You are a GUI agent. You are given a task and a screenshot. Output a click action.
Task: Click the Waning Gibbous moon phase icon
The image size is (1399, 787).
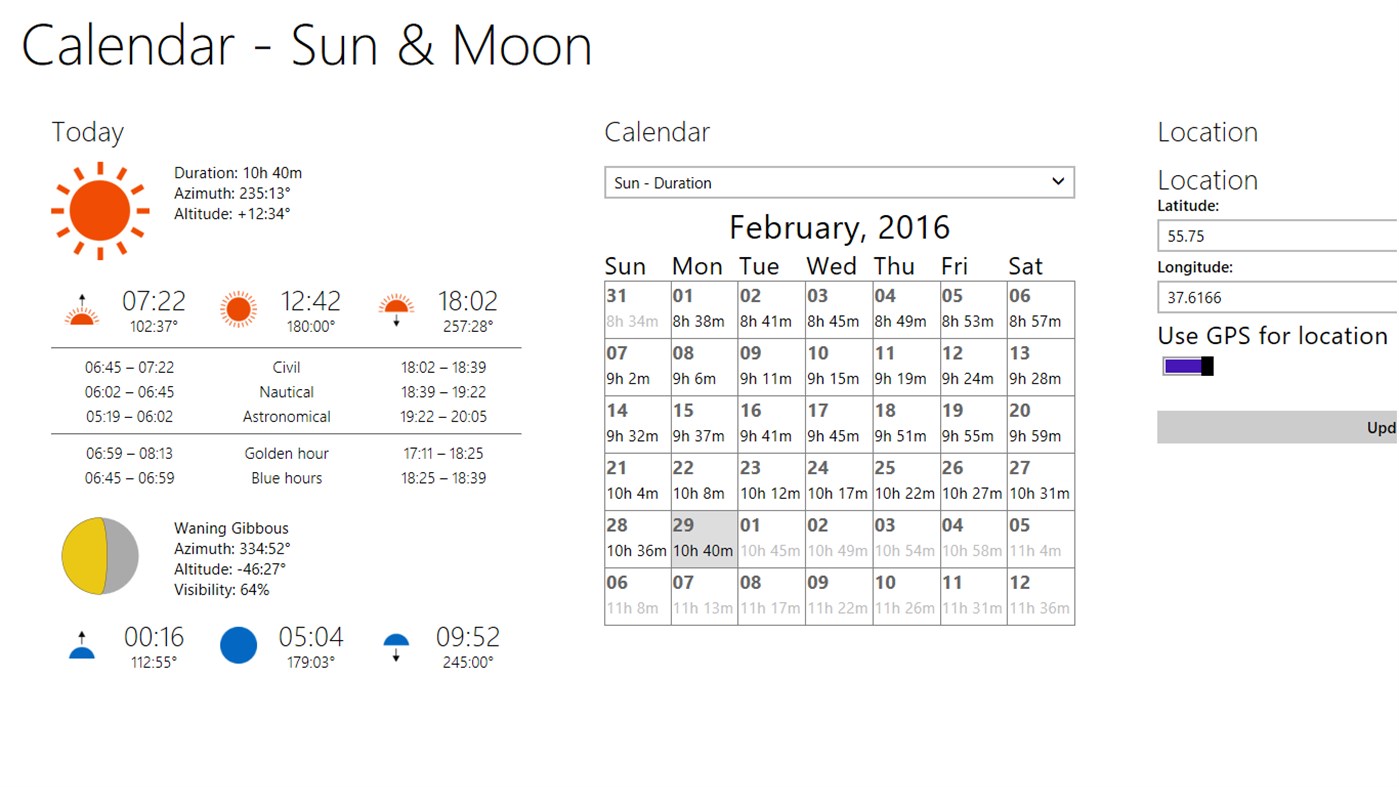[99, 554]
